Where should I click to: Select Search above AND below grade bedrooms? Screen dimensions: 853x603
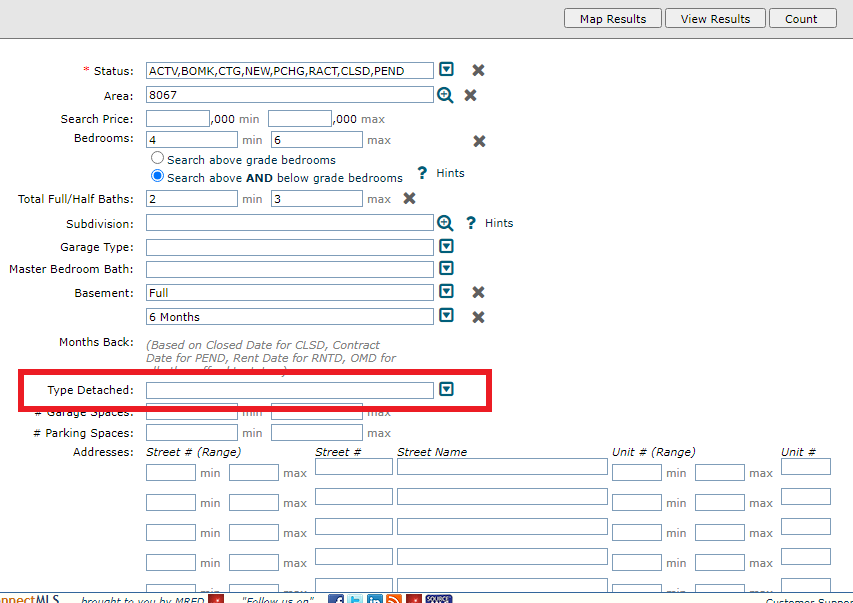(x=157, y=176)
